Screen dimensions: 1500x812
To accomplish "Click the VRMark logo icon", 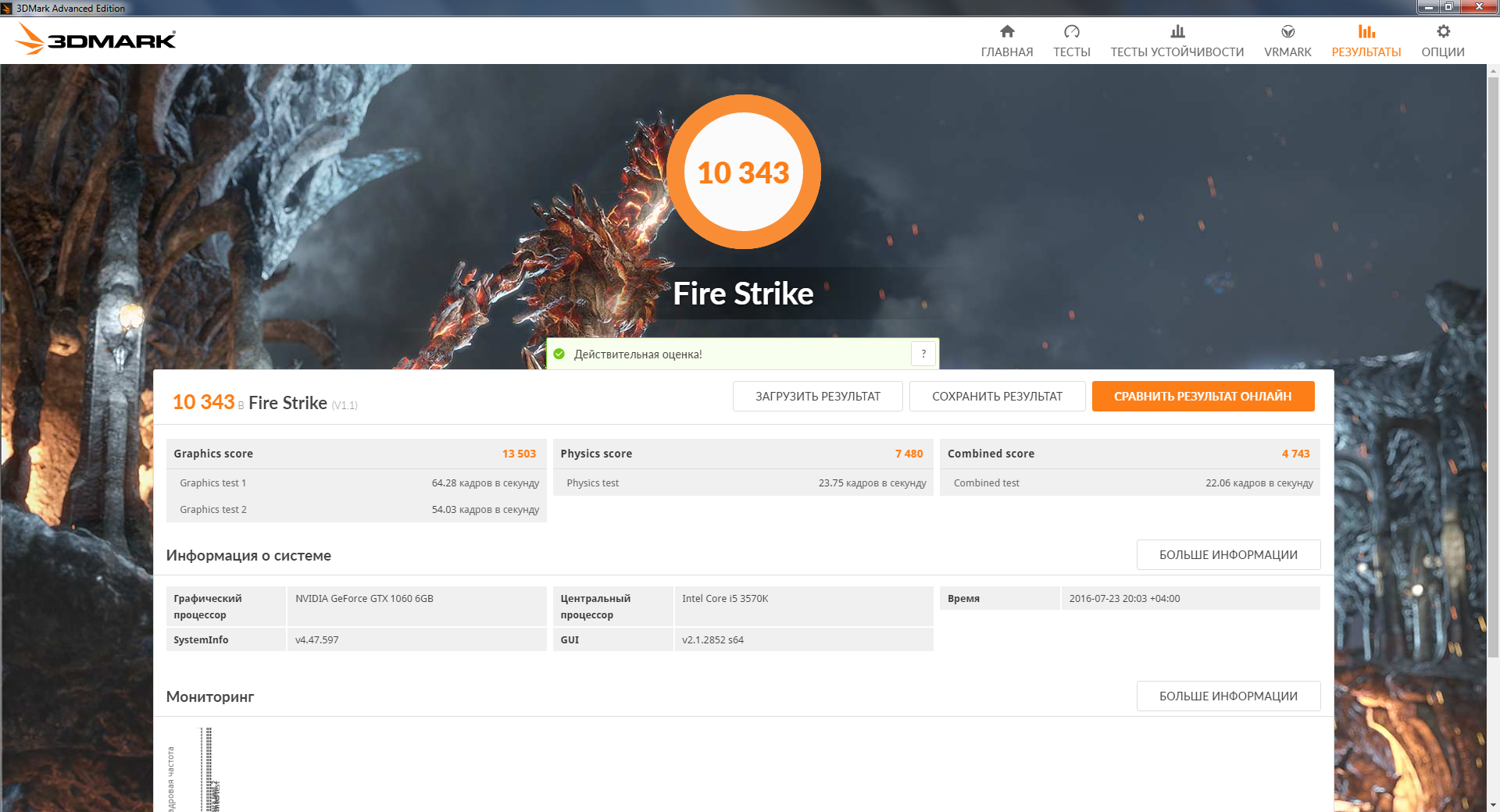I will pos(1287,31).
